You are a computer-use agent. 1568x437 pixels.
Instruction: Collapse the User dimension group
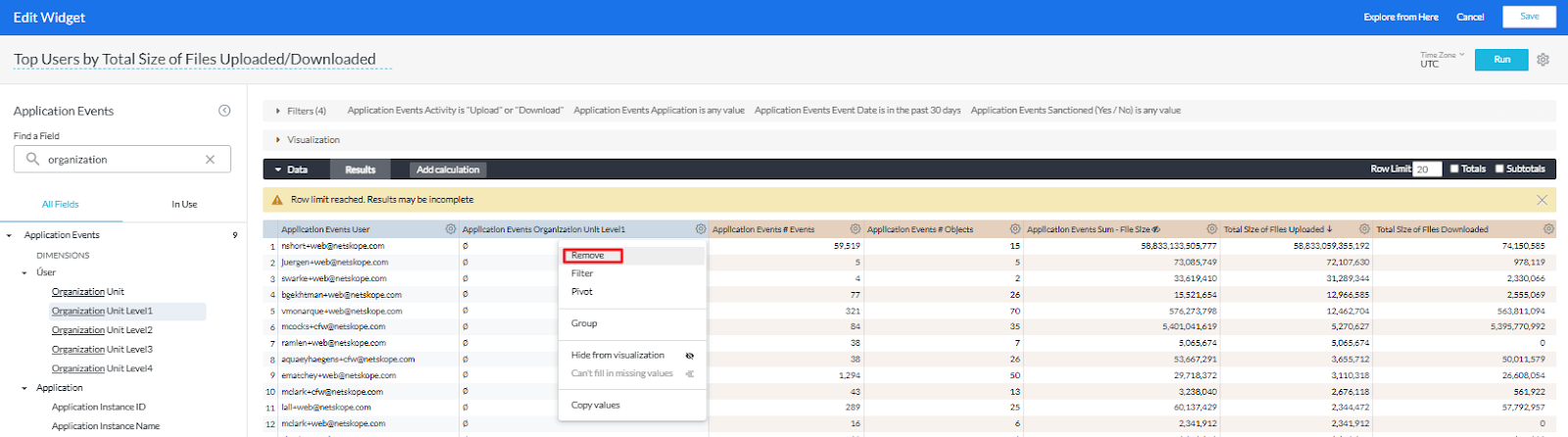pyautogui.click(x=24, y=272)
